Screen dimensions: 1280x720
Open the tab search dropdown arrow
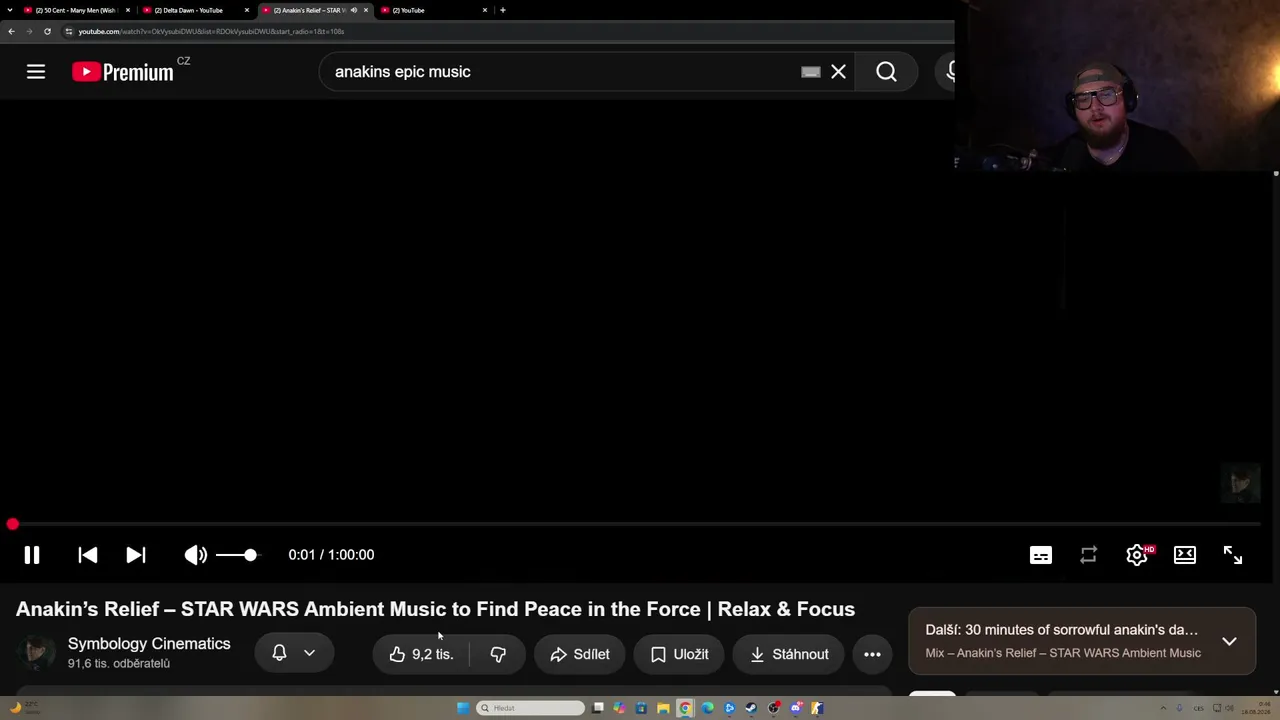(11, 10)
